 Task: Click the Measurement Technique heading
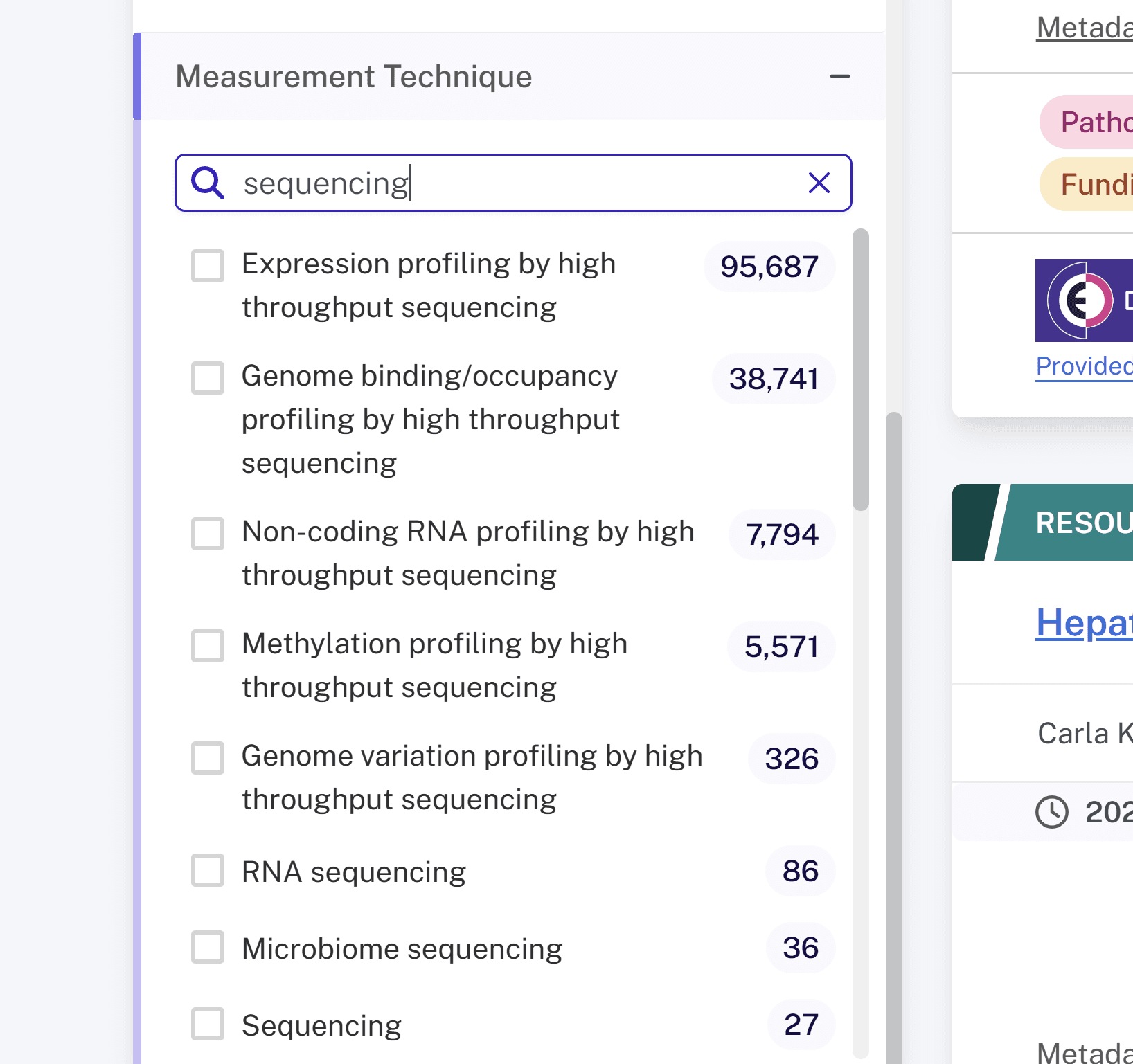click(353, 76)
